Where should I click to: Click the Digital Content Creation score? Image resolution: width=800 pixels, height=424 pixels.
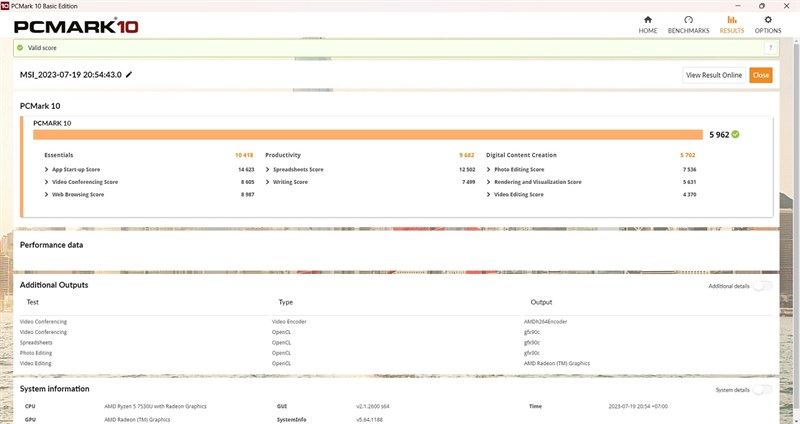(x=688, y=155)
